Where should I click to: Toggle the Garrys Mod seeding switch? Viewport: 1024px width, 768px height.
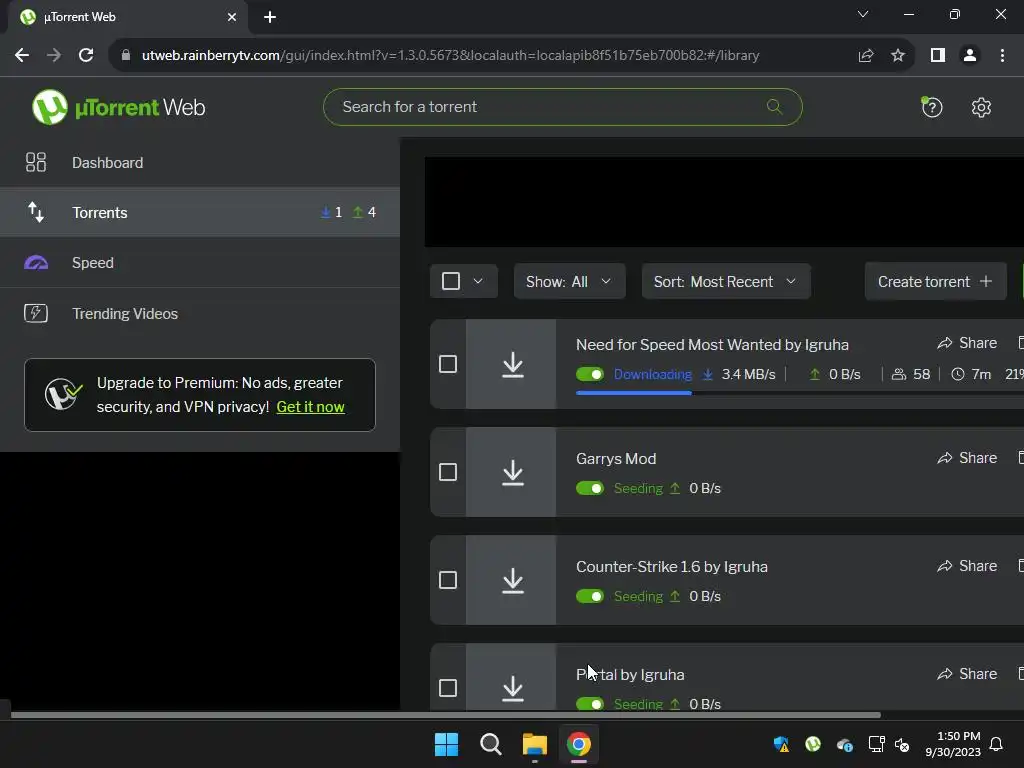point(590,488)
